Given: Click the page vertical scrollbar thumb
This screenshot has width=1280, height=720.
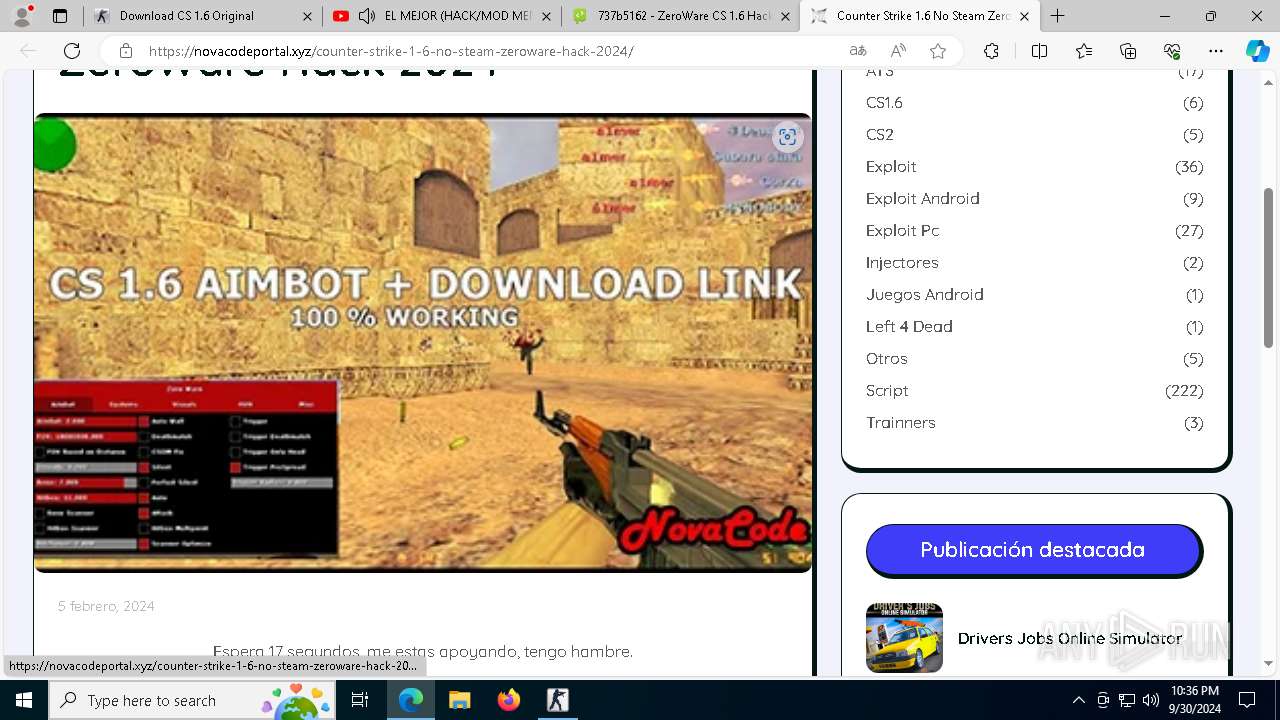Looking at the screenshot, I should 1269,268.
